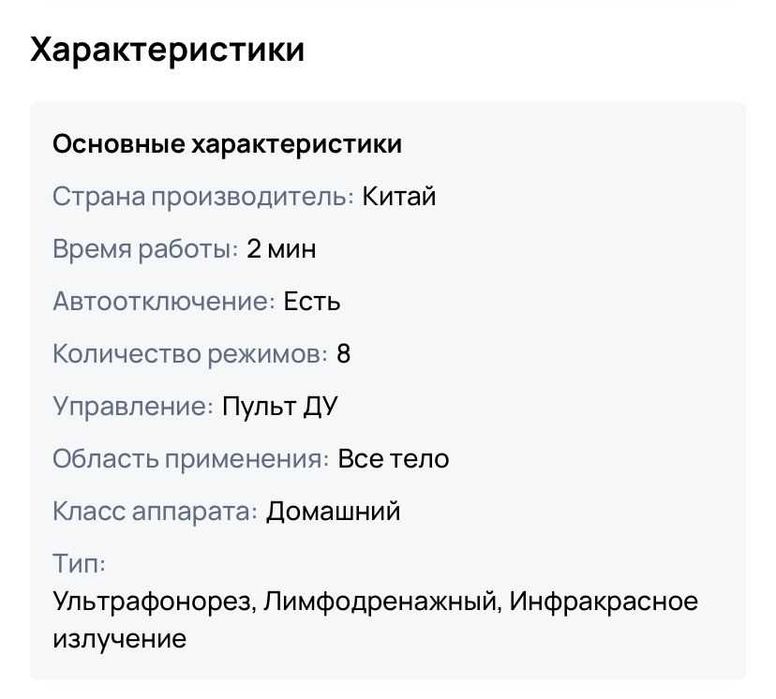Click the Время работы label

[145, 249]
